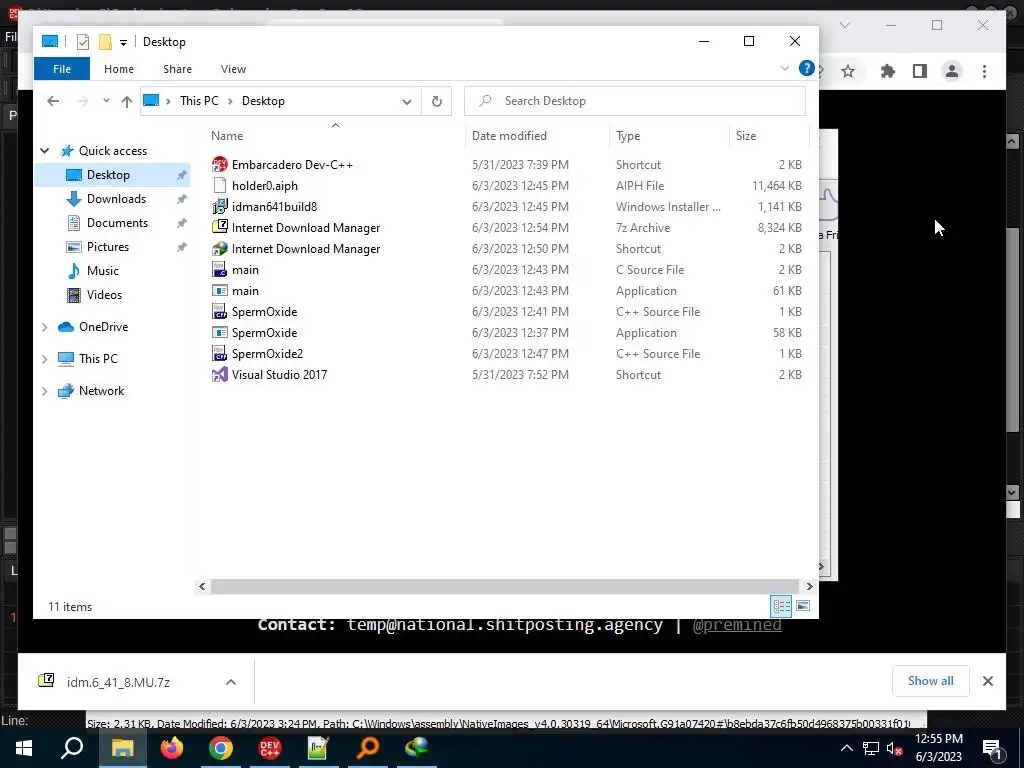Screen dimensions: 1024x768
Task: Select Internet Download Manager shortcut icon
Action: click(220, 248)
